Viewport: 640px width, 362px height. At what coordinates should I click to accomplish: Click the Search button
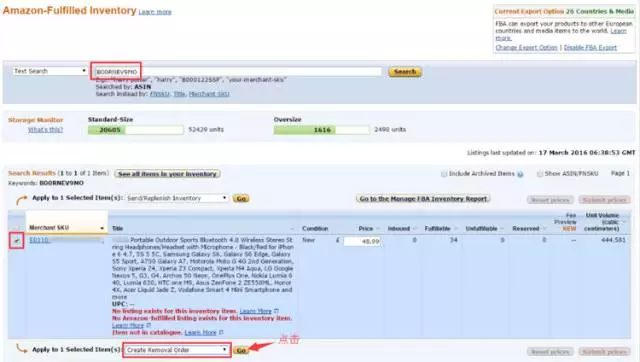(x=404, y=72)
